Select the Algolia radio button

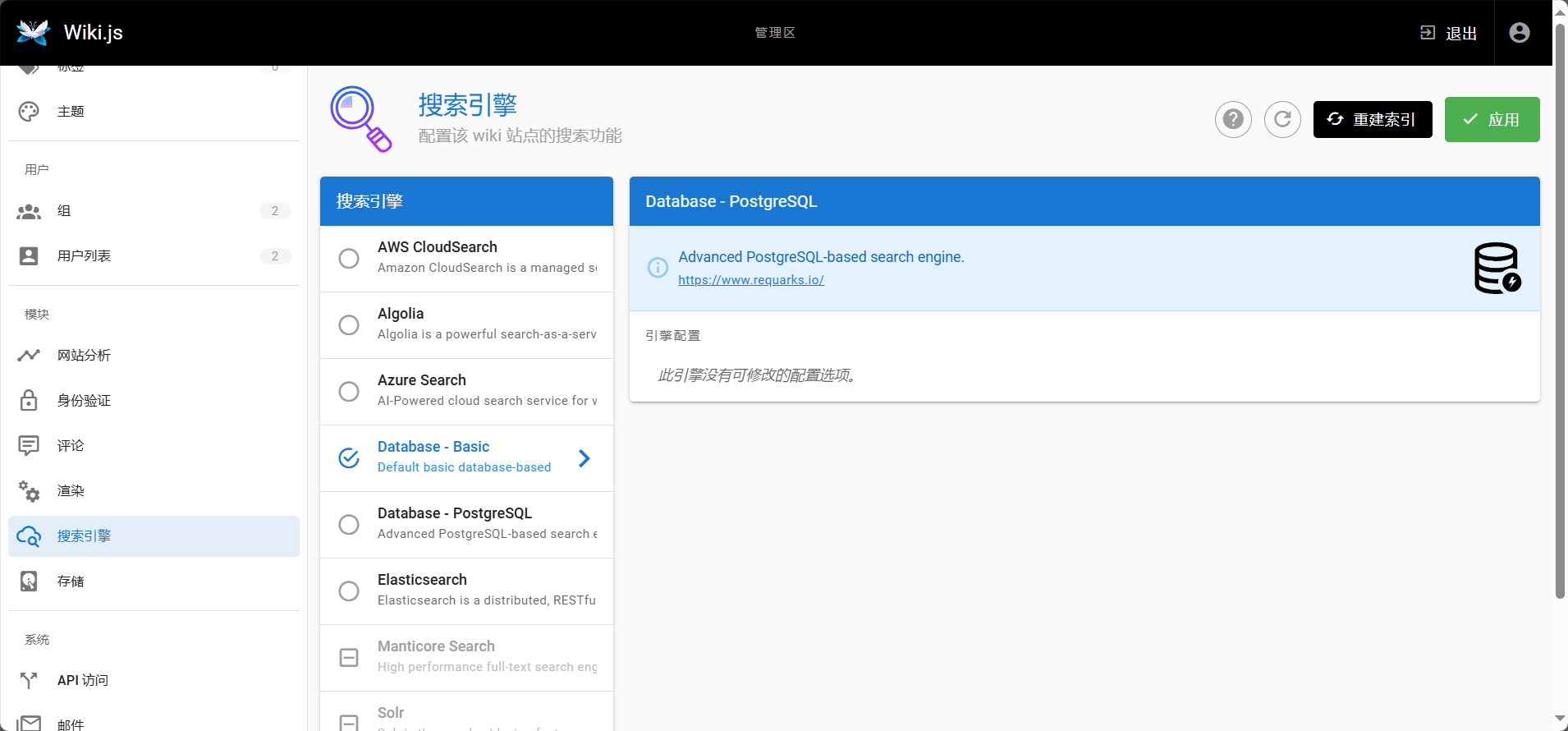click(349, 324)
